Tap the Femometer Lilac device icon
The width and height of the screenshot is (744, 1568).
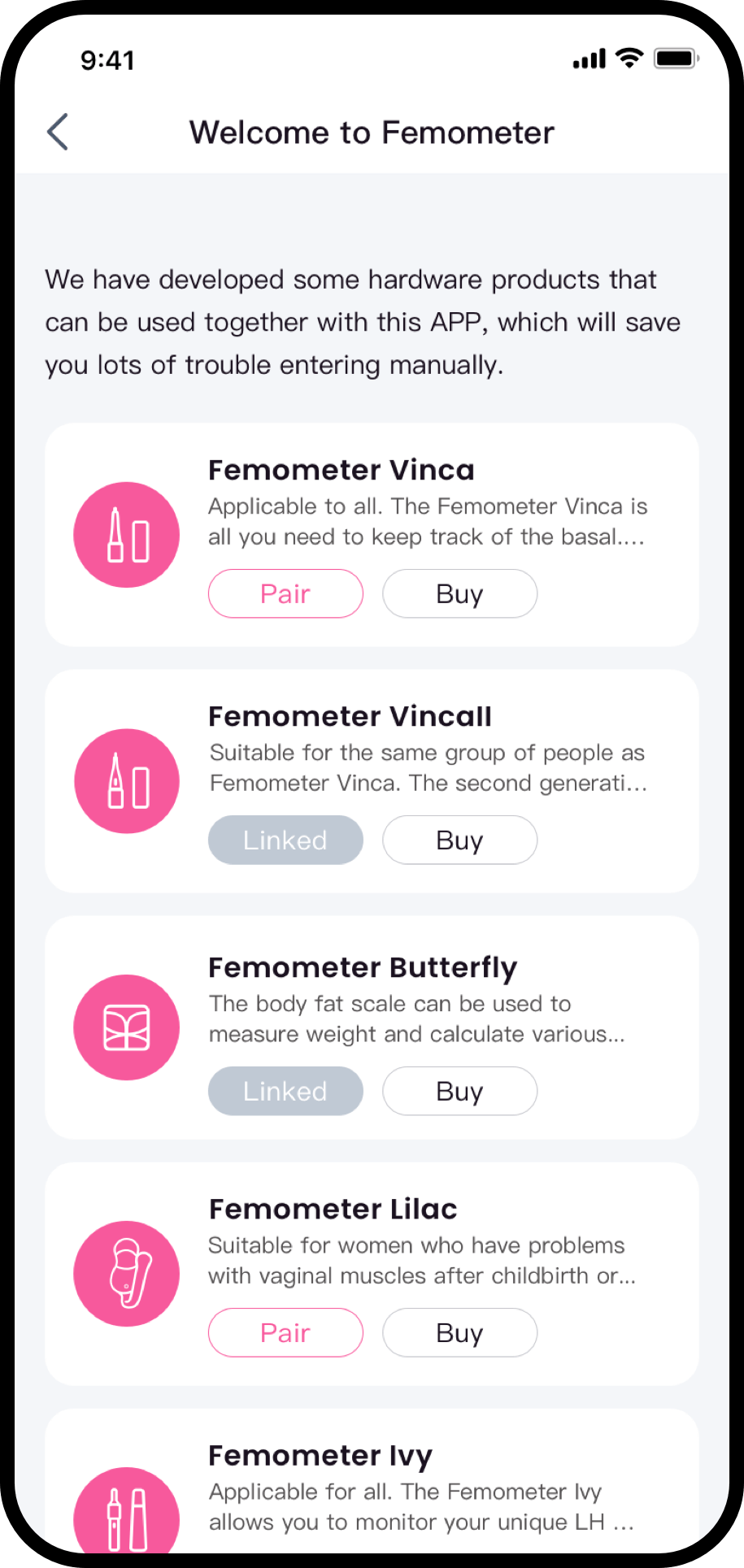[127, 1274]
